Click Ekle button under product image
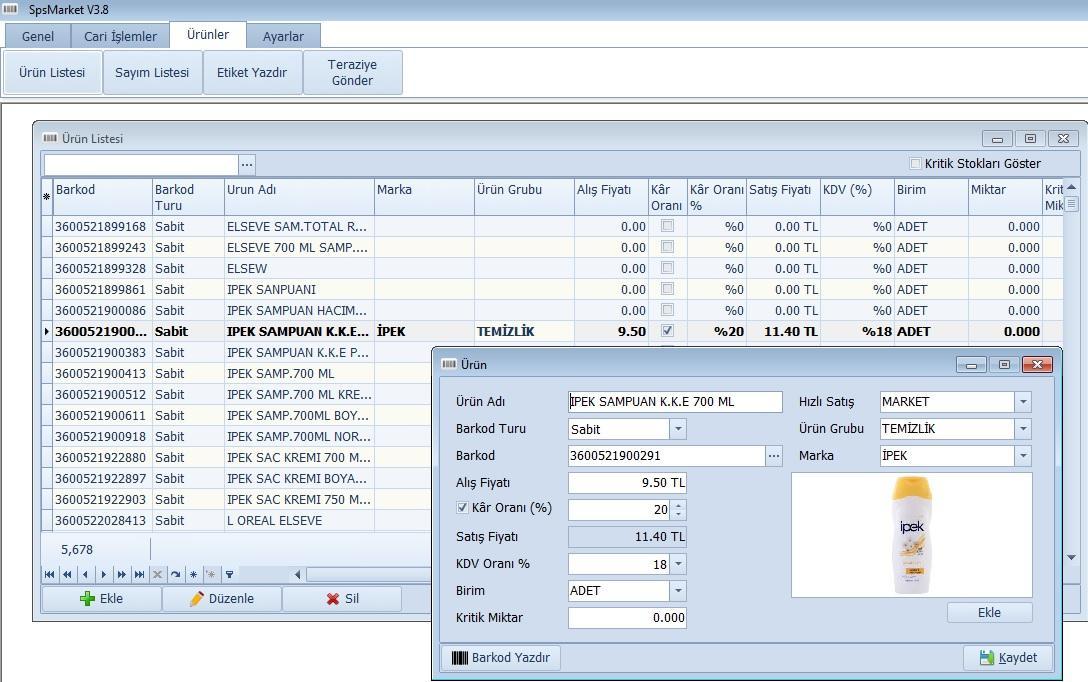The width and height of the screenshot is (1088, 682). click(989, 613)
